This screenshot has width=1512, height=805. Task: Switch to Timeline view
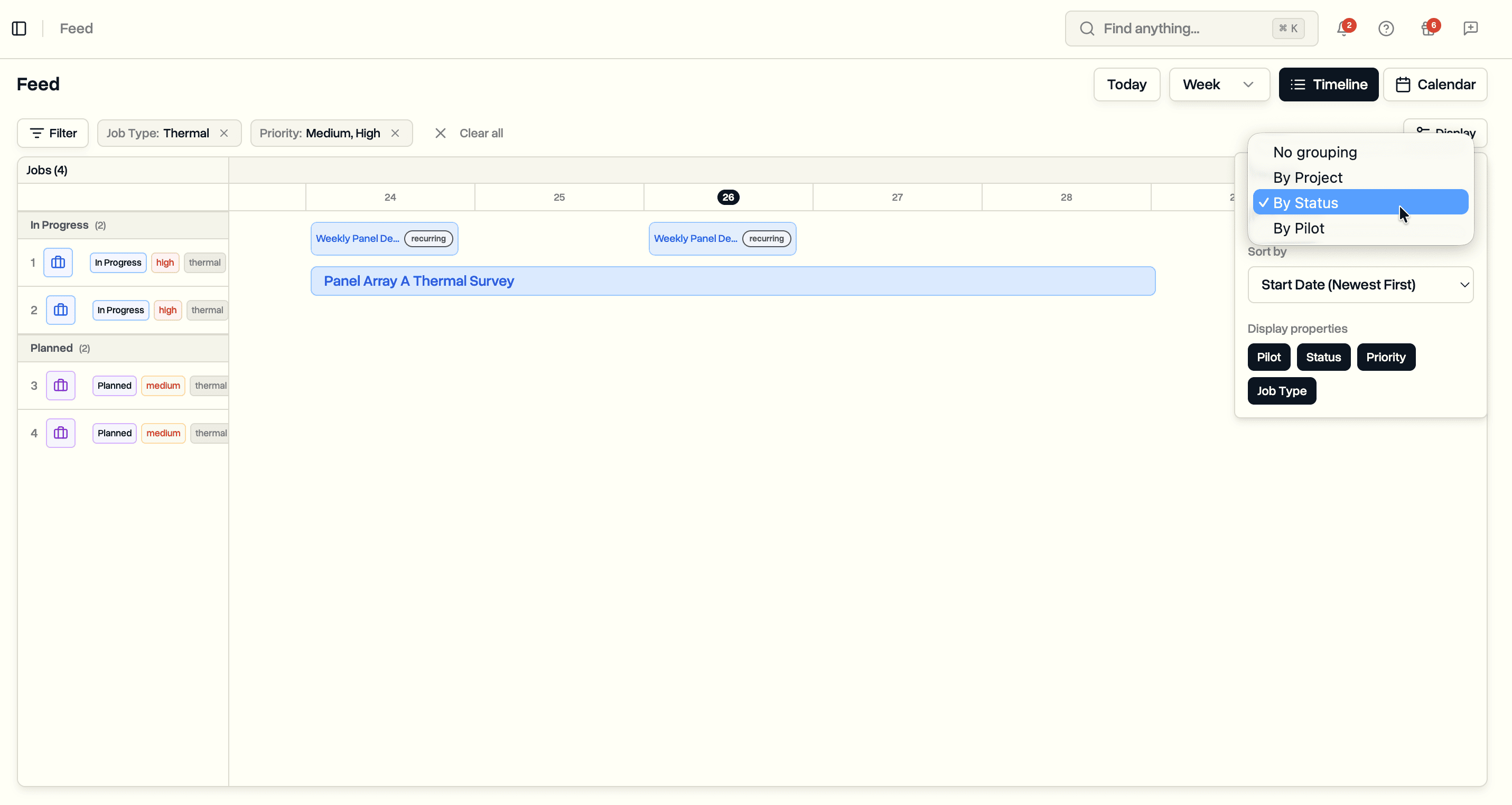[x=1328, y=84]
